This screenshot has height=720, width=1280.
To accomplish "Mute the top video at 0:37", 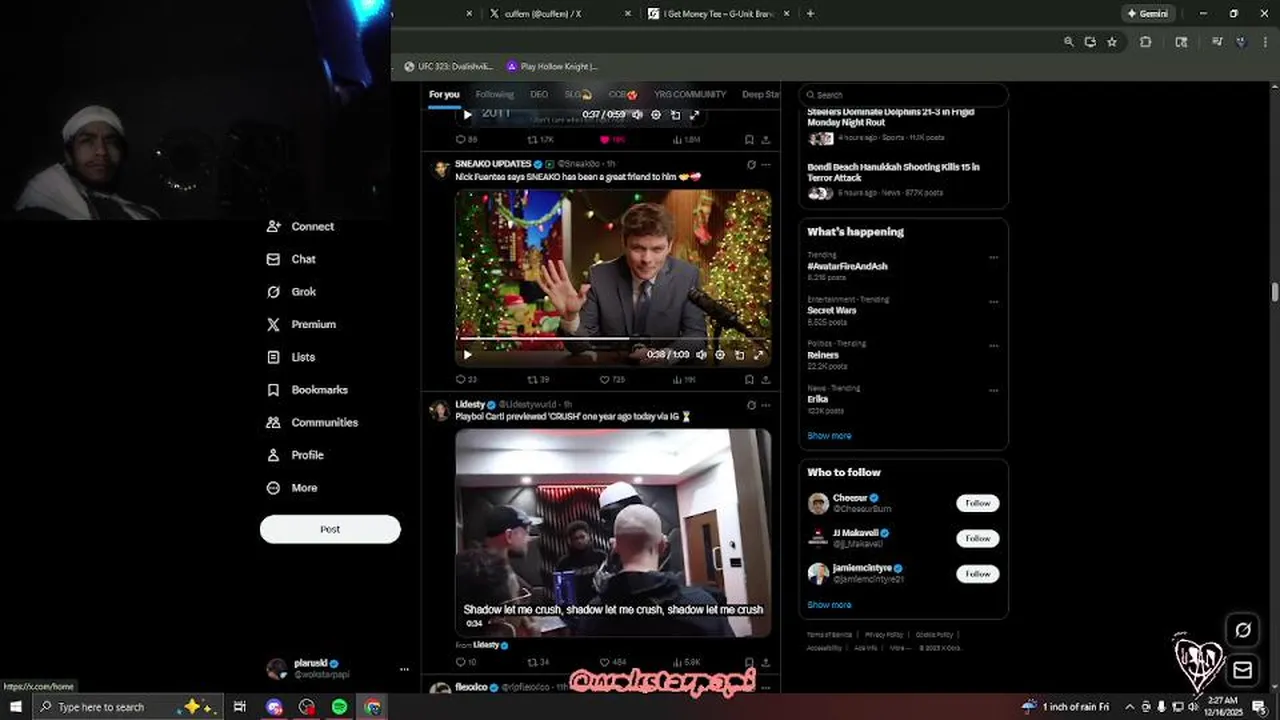I will pyautogui.click(x=637, y=114).
